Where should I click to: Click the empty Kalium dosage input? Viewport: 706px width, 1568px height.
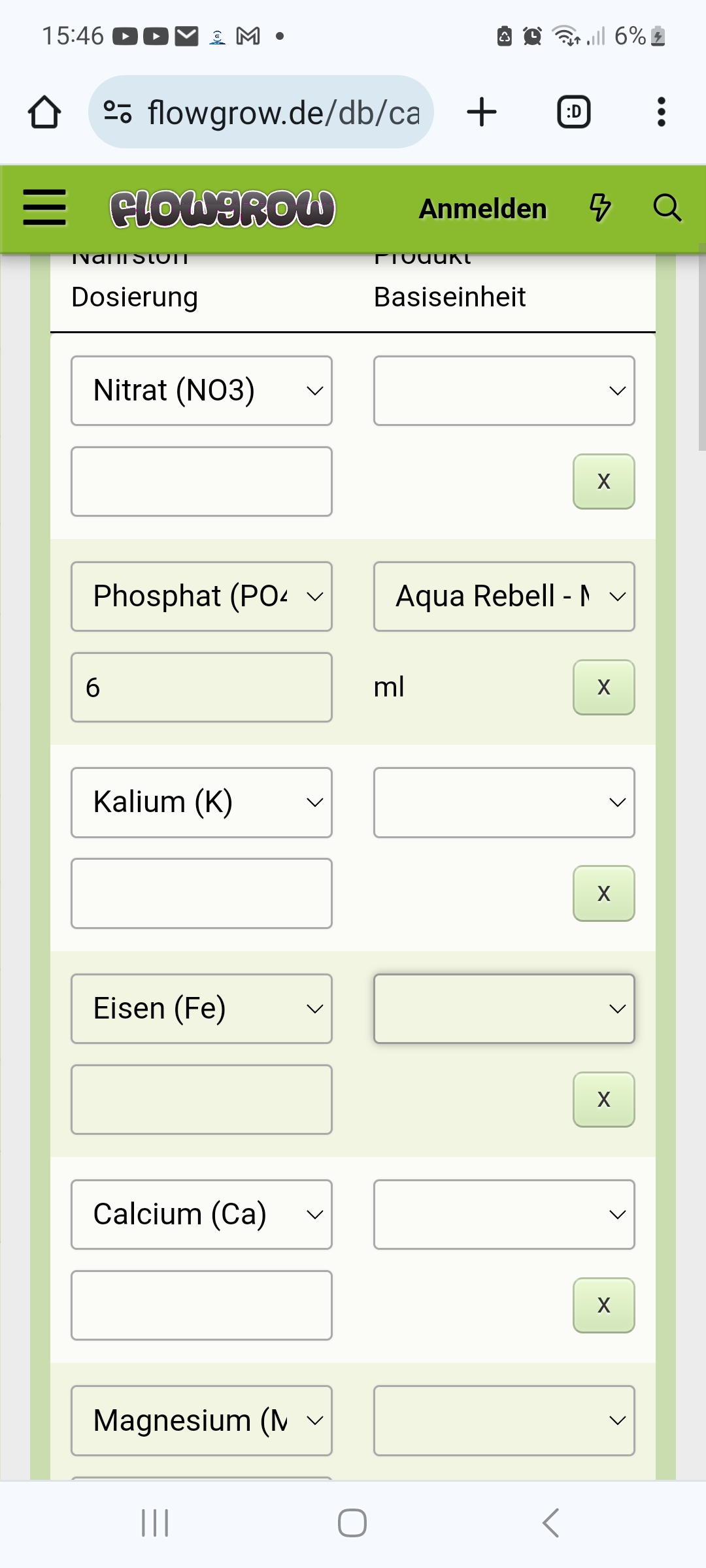pos(201,893)
